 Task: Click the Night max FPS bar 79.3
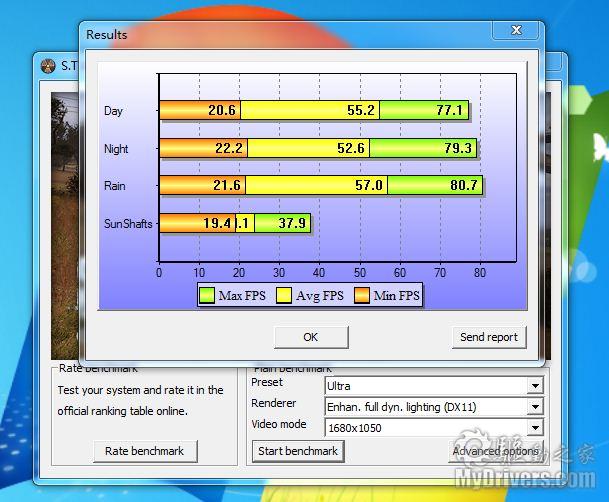[x=423, y=148]
